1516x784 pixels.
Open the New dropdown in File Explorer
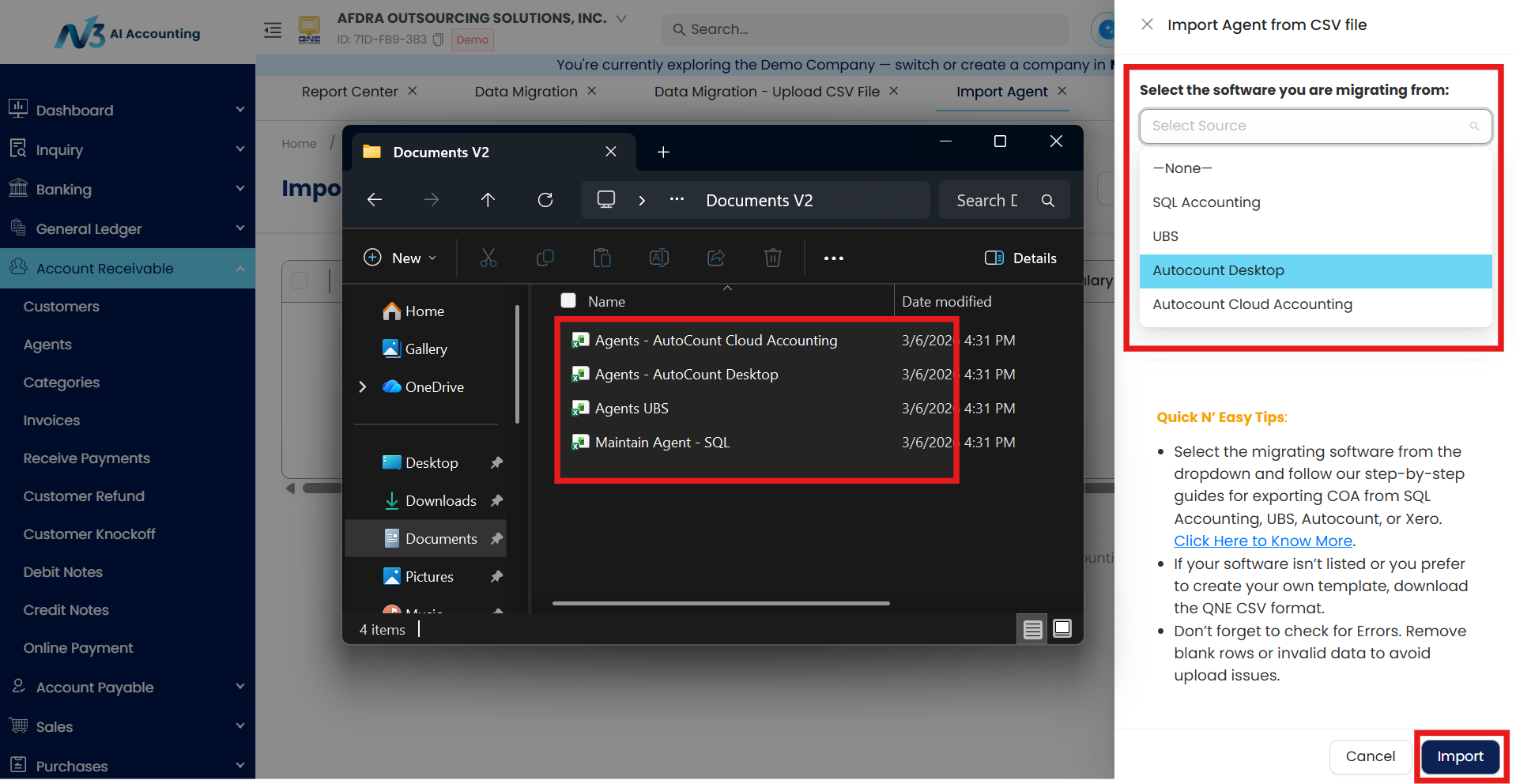coord(400,258)
